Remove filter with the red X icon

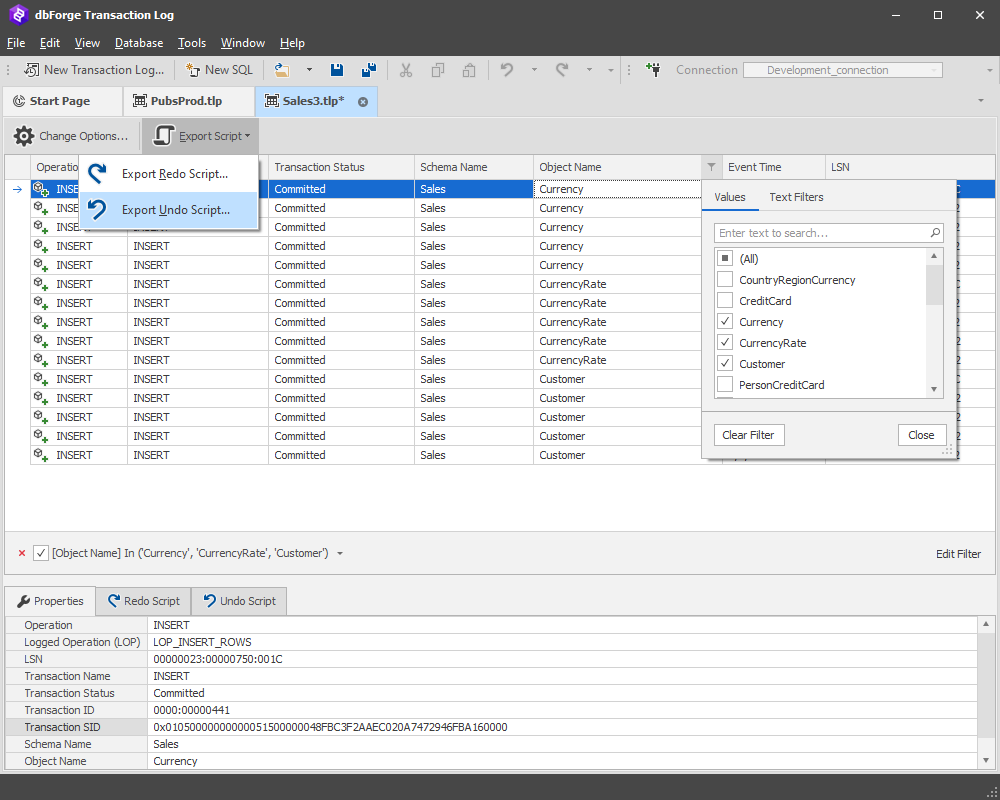(22, 553)
